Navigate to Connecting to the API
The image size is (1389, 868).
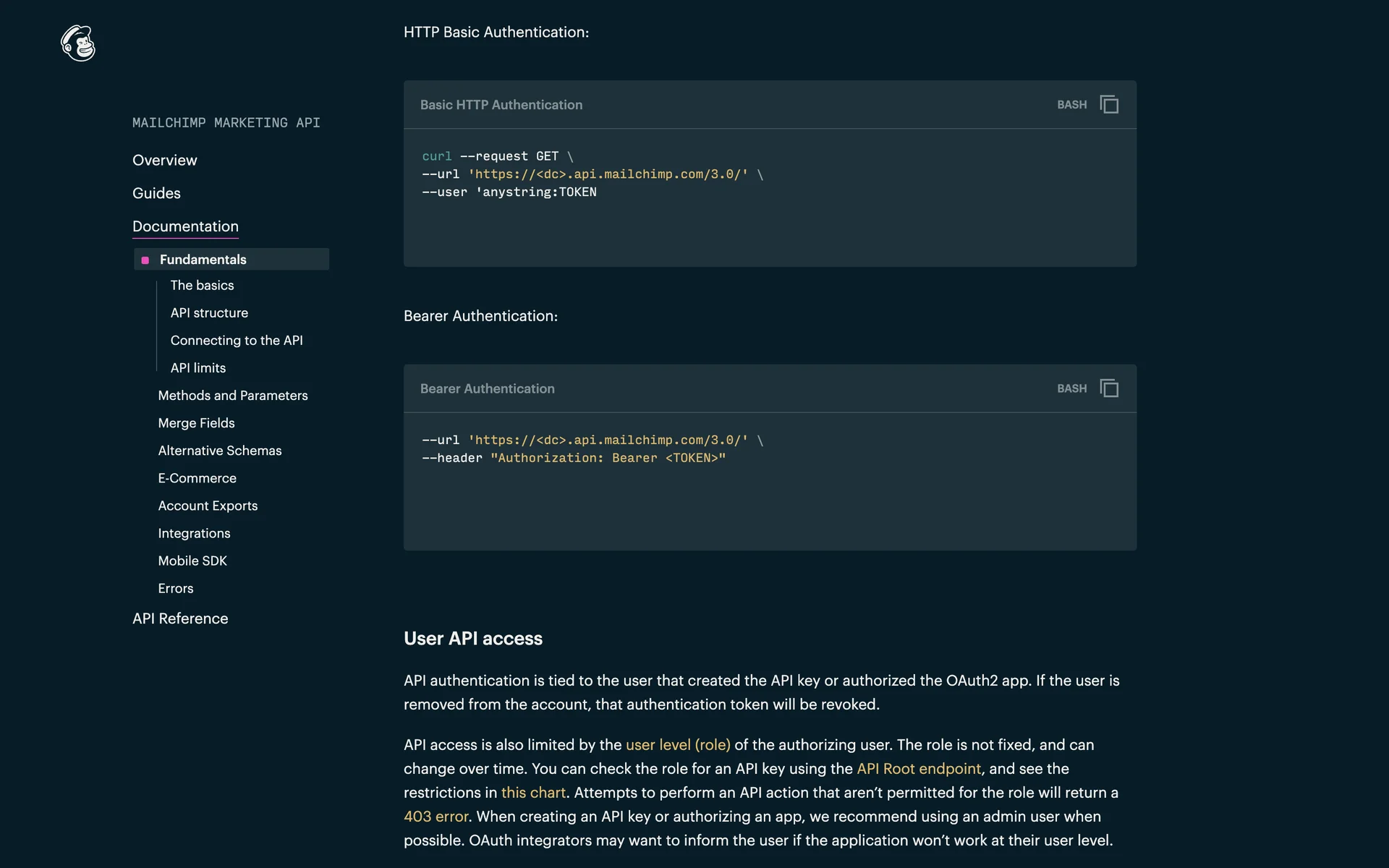click(237, 341)
